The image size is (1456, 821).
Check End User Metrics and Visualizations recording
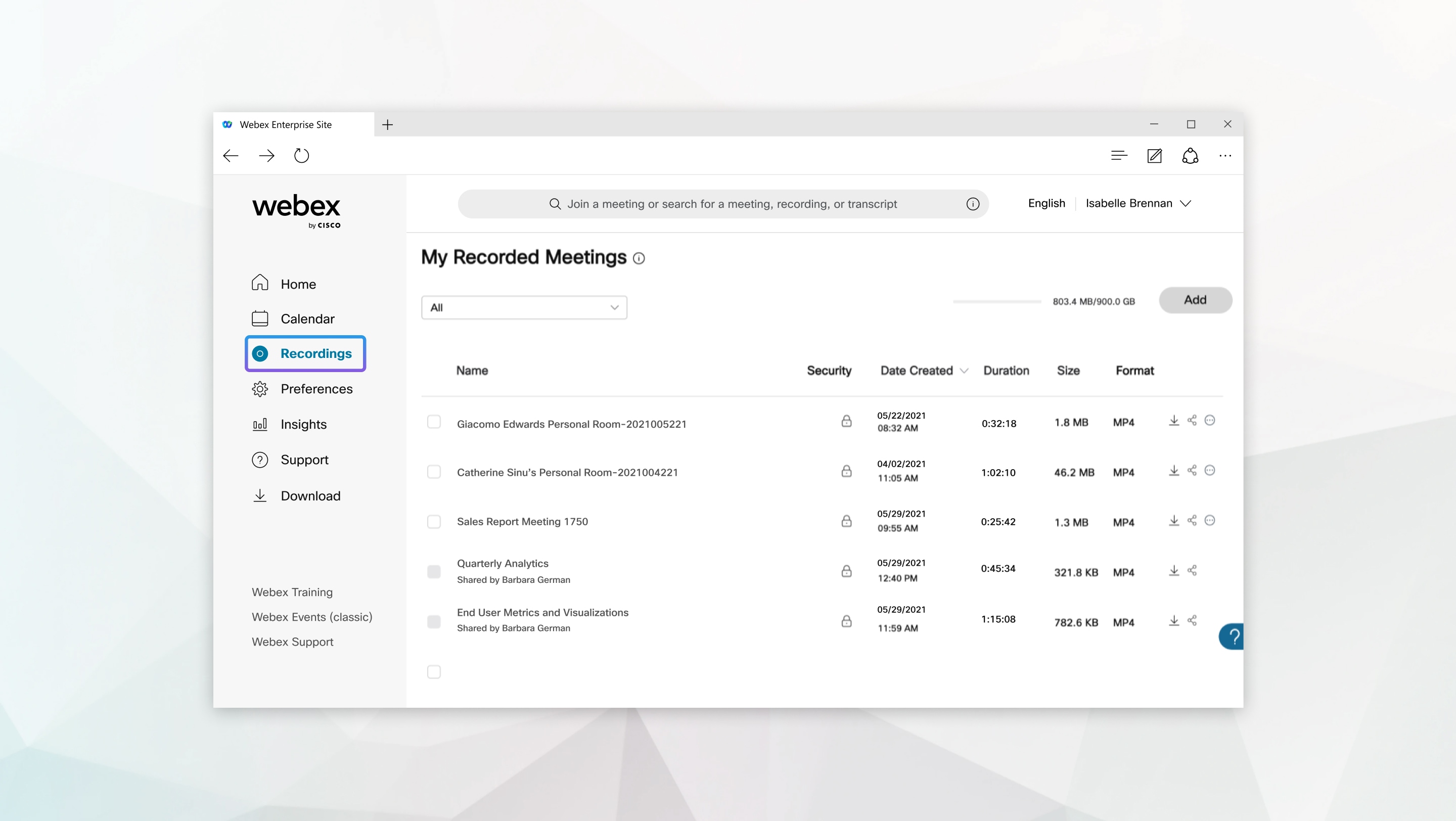[x=434, y=620]
